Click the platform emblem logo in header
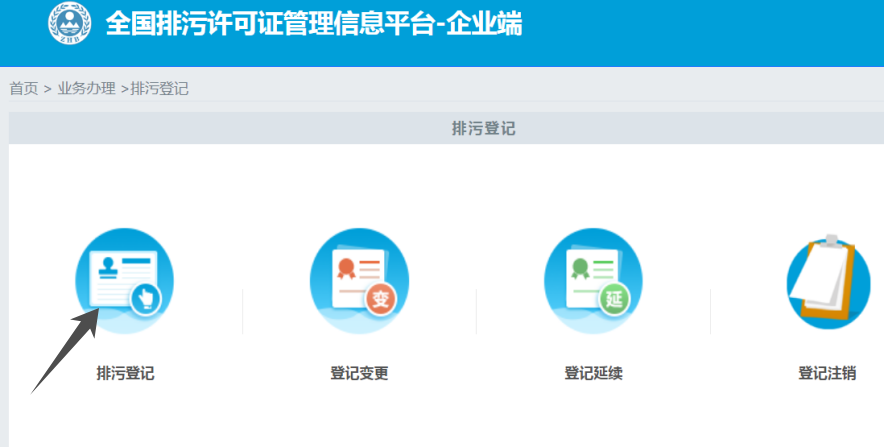The height and width of the screenshot is (447, 884). [x=70, y=24]
